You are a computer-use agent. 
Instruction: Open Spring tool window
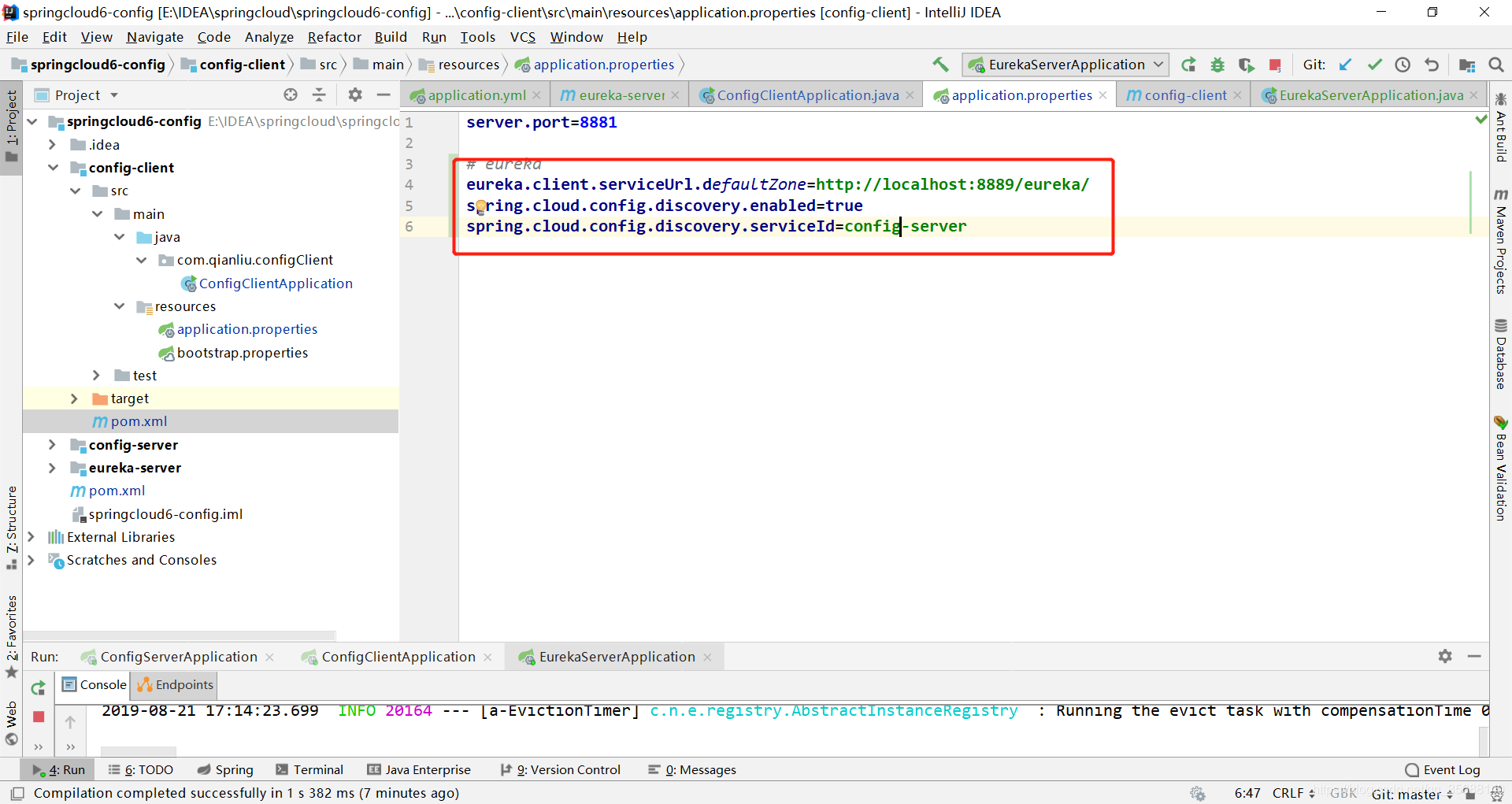225,769
